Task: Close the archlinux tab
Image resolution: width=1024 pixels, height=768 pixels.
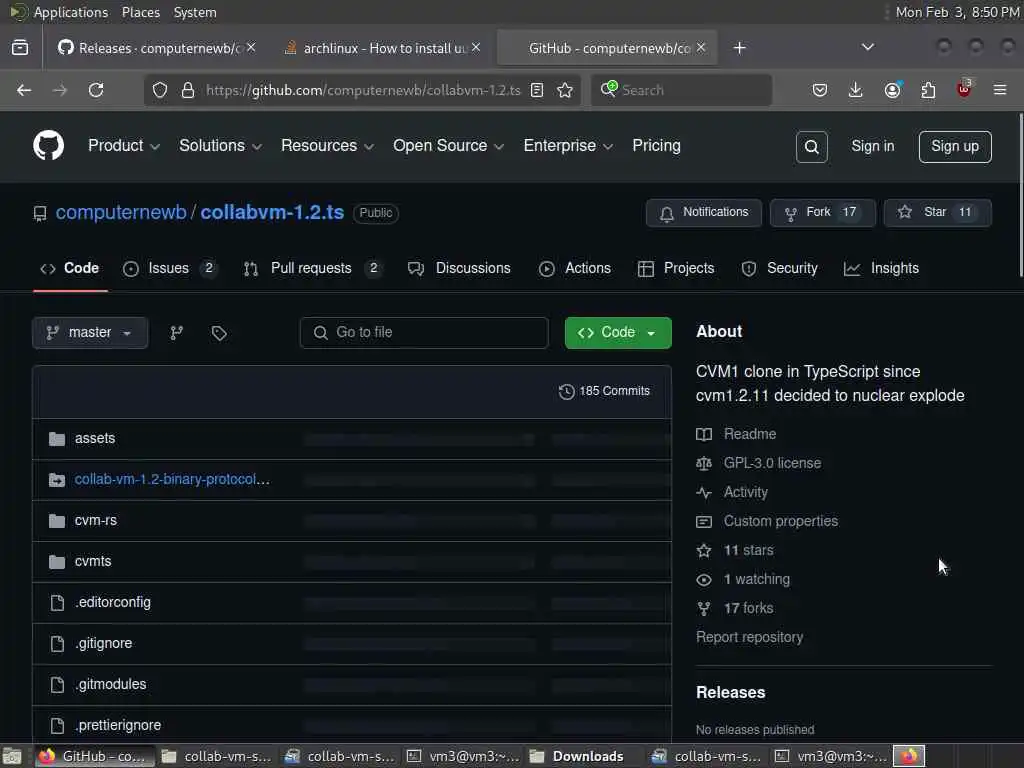Action: [476, 48]
